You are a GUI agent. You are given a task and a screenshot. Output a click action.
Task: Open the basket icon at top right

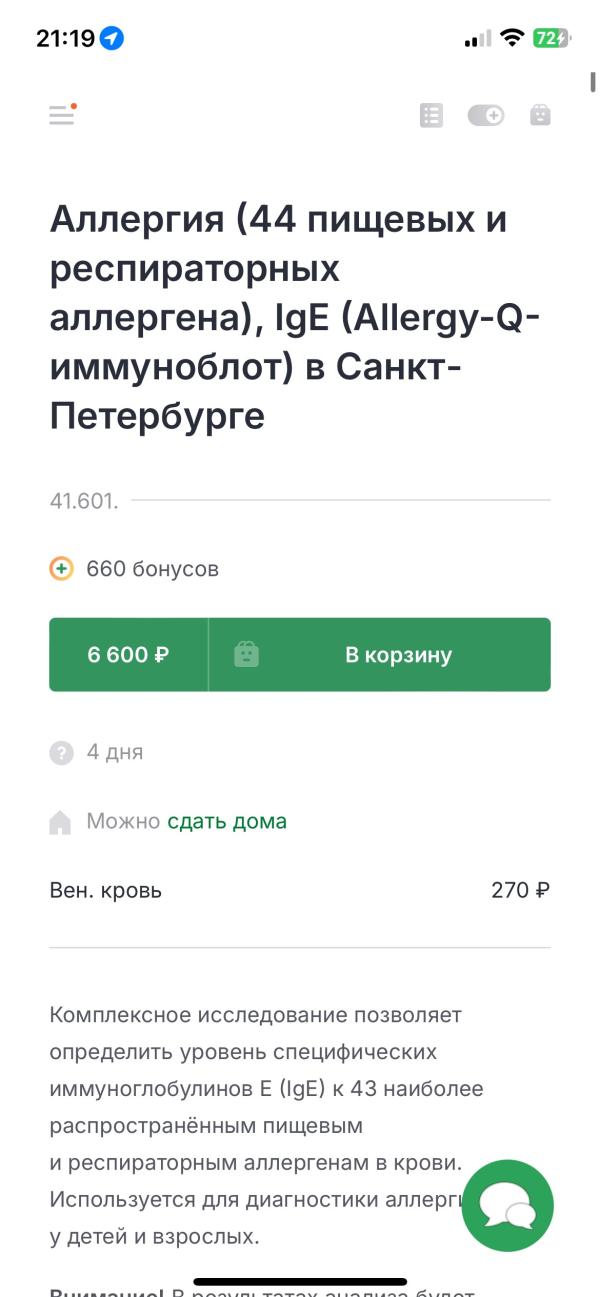(540, 115)
